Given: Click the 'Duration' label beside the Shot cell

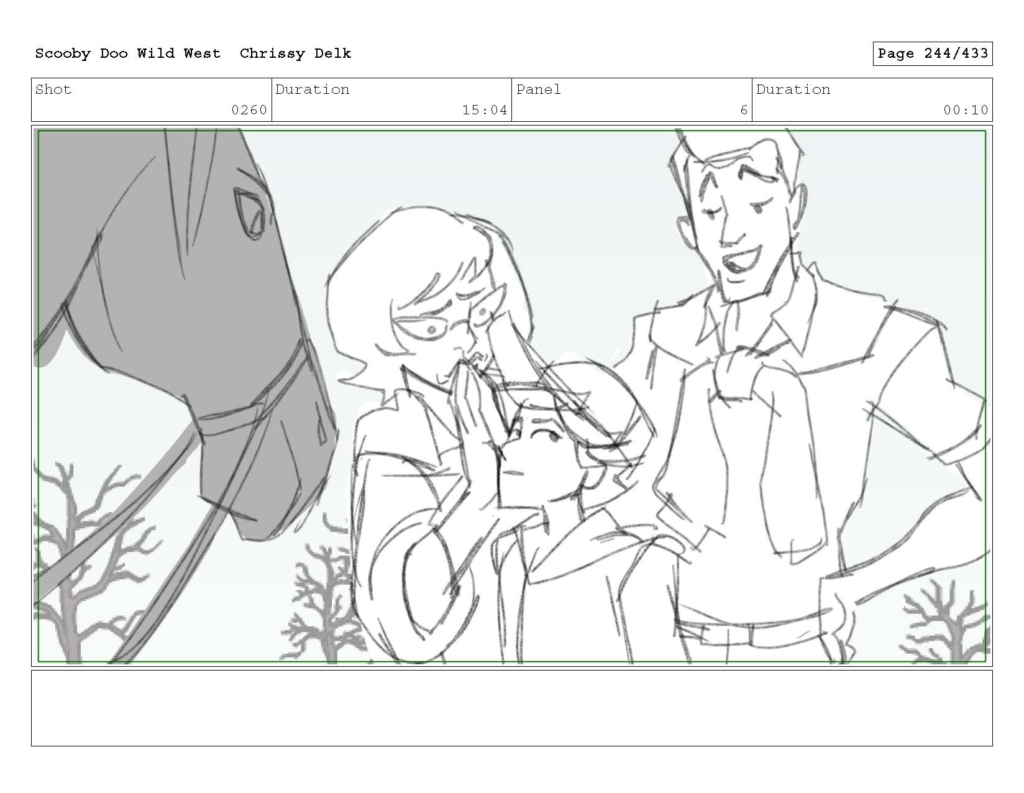Looking at the screenshot, I should coord(312,89).
